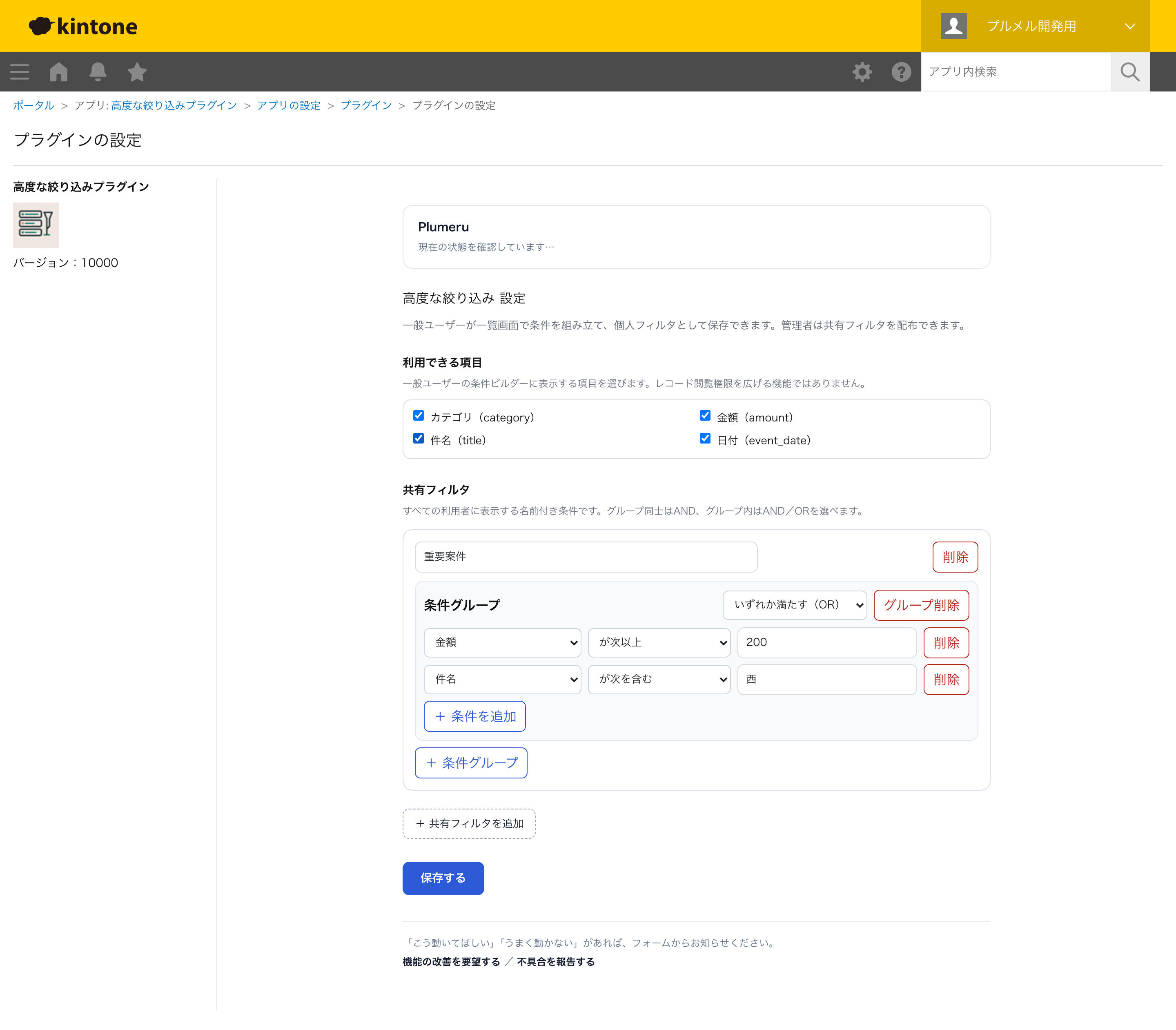Open the 金額 field dropdown
This screenshot has height=1030, width=1176.
[x=502, y=642]
